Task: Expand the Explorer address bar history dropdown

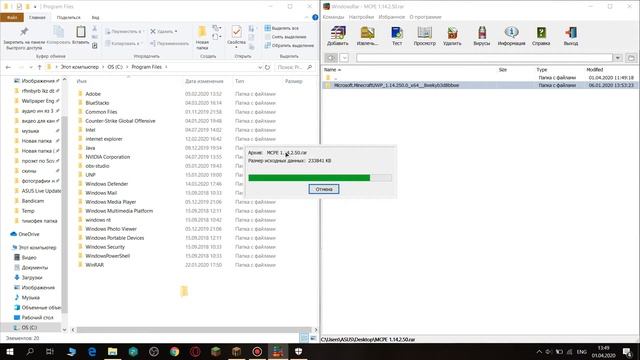Action: click(260, 67)
